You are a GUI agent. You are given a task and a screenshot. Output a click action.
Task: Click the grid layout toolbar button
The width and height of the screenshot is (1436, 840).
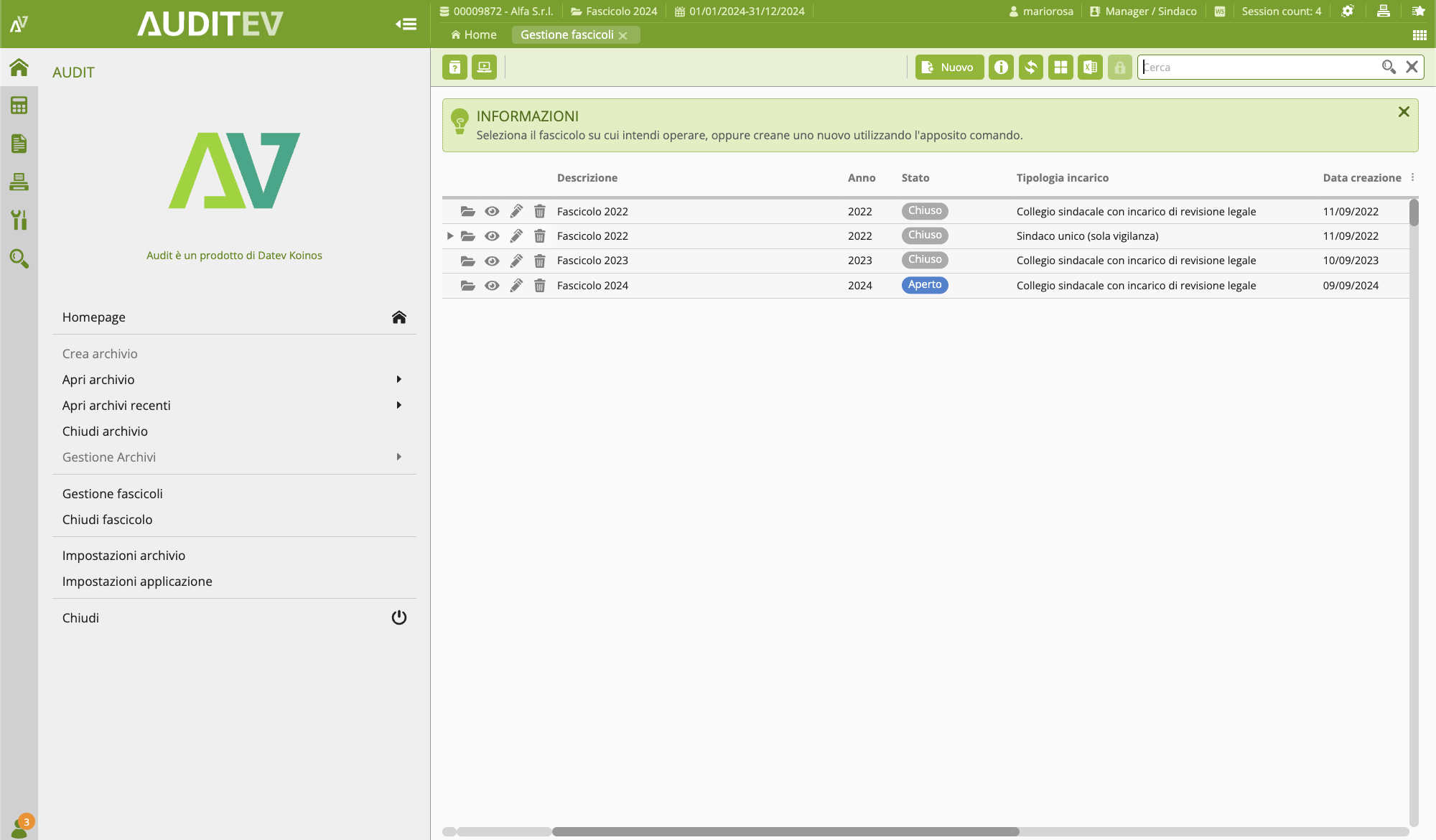tap(1060, 67)
